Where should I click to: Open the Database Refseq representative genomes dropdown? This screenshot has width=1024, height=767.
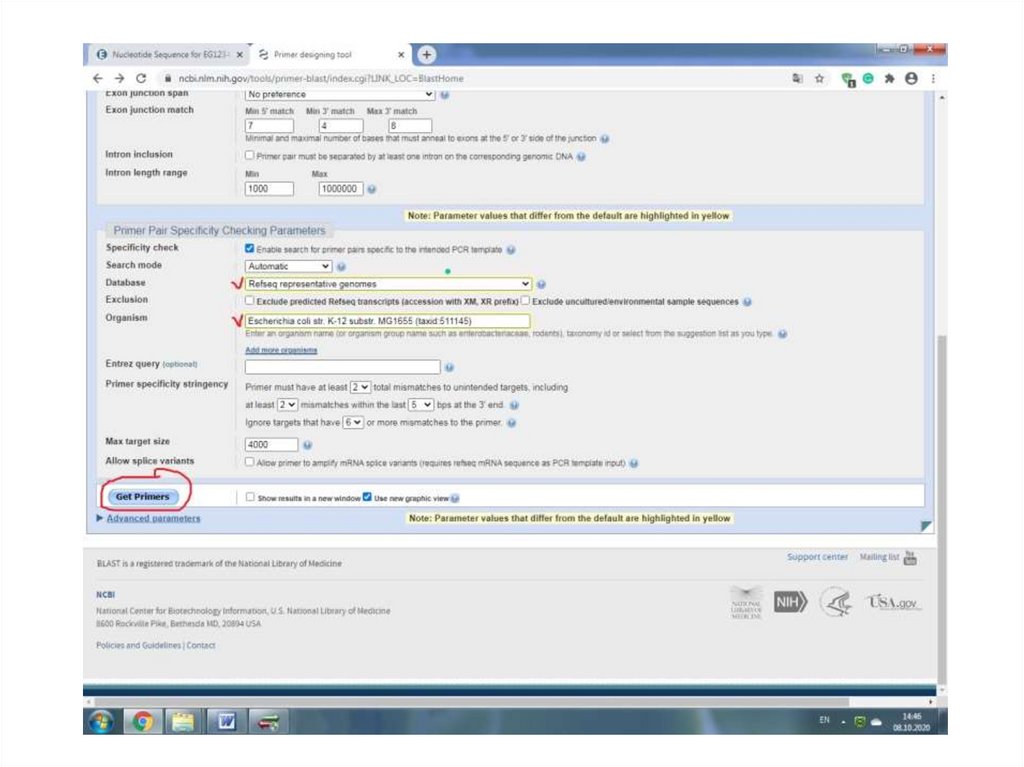tap(389, 284)
